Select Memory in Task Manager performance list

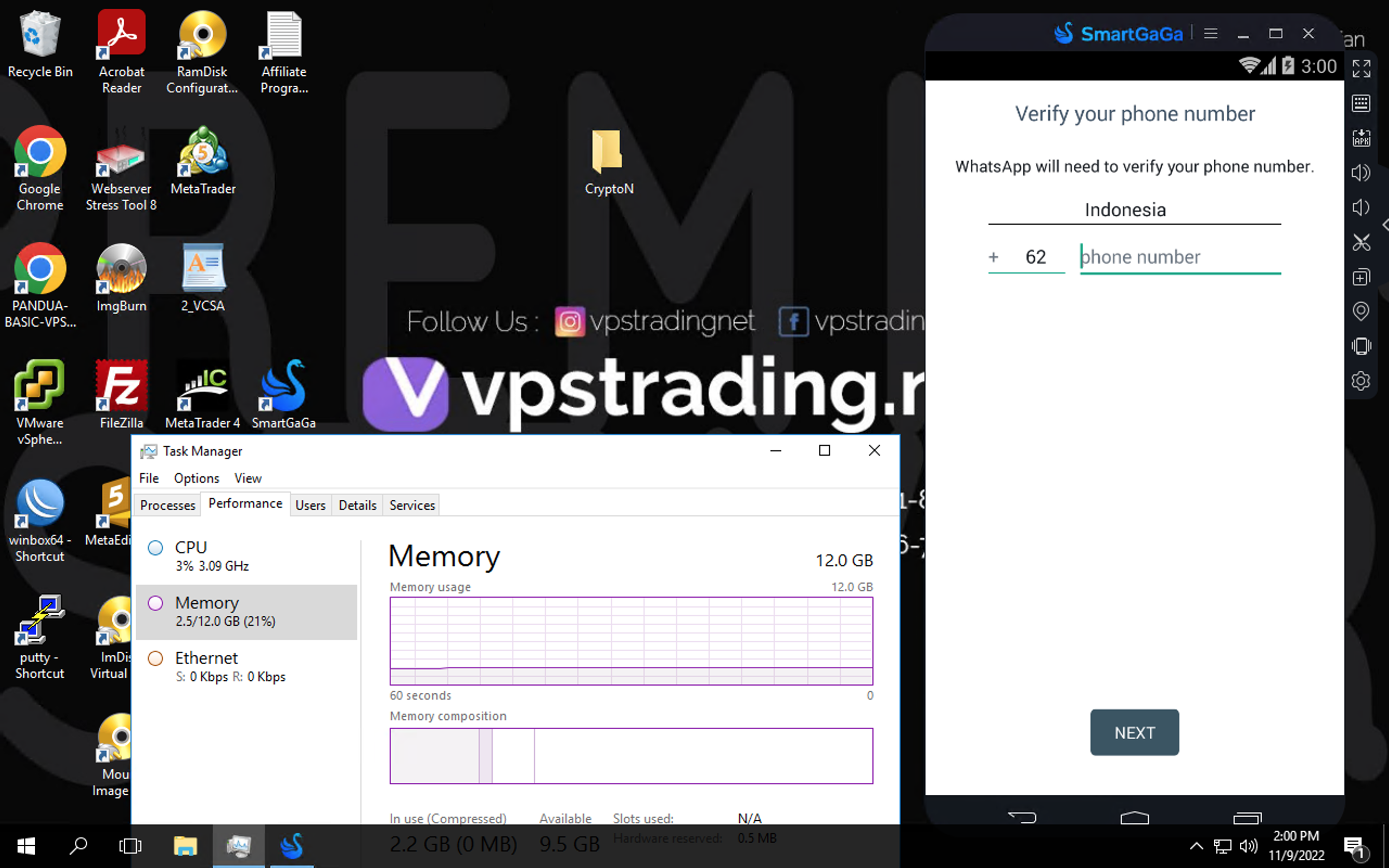(247, 611)
